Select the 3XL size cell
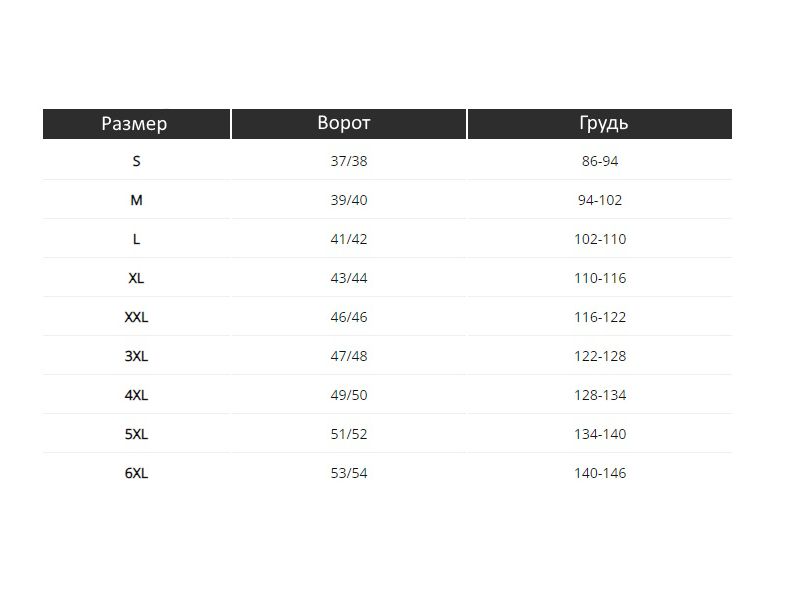Viewport: 800px width, 600px height. pos(136,356)
